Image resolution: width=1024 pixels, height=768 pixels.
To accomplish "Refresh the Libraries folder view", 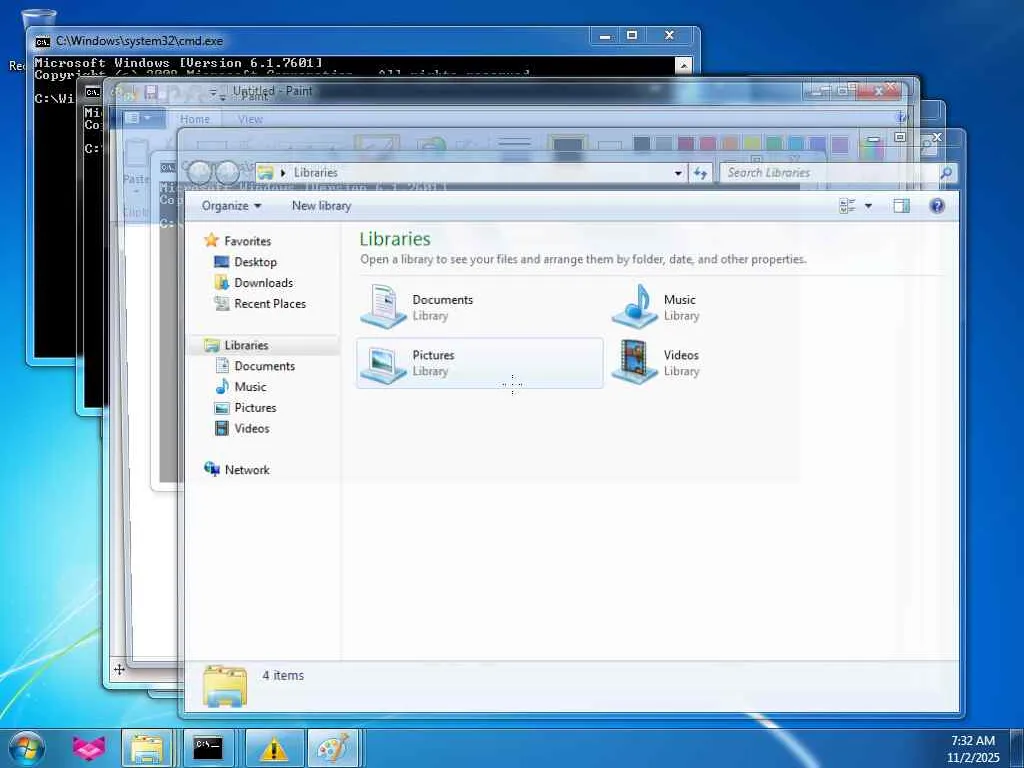I will point(700,173).
